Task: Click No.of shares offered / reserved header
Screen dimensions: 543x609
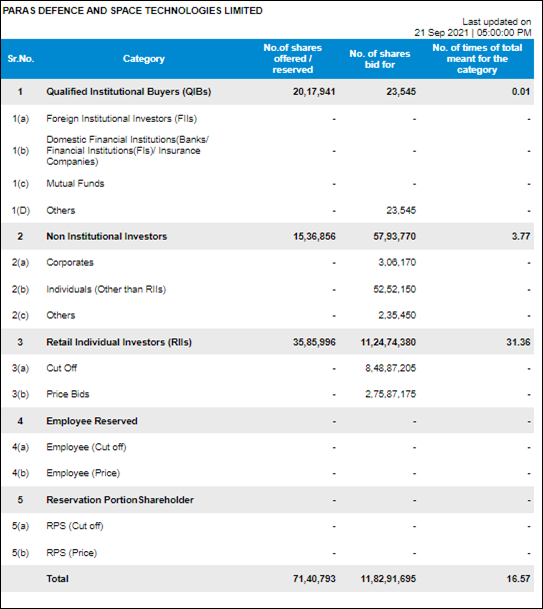Action: pos(292,59)
